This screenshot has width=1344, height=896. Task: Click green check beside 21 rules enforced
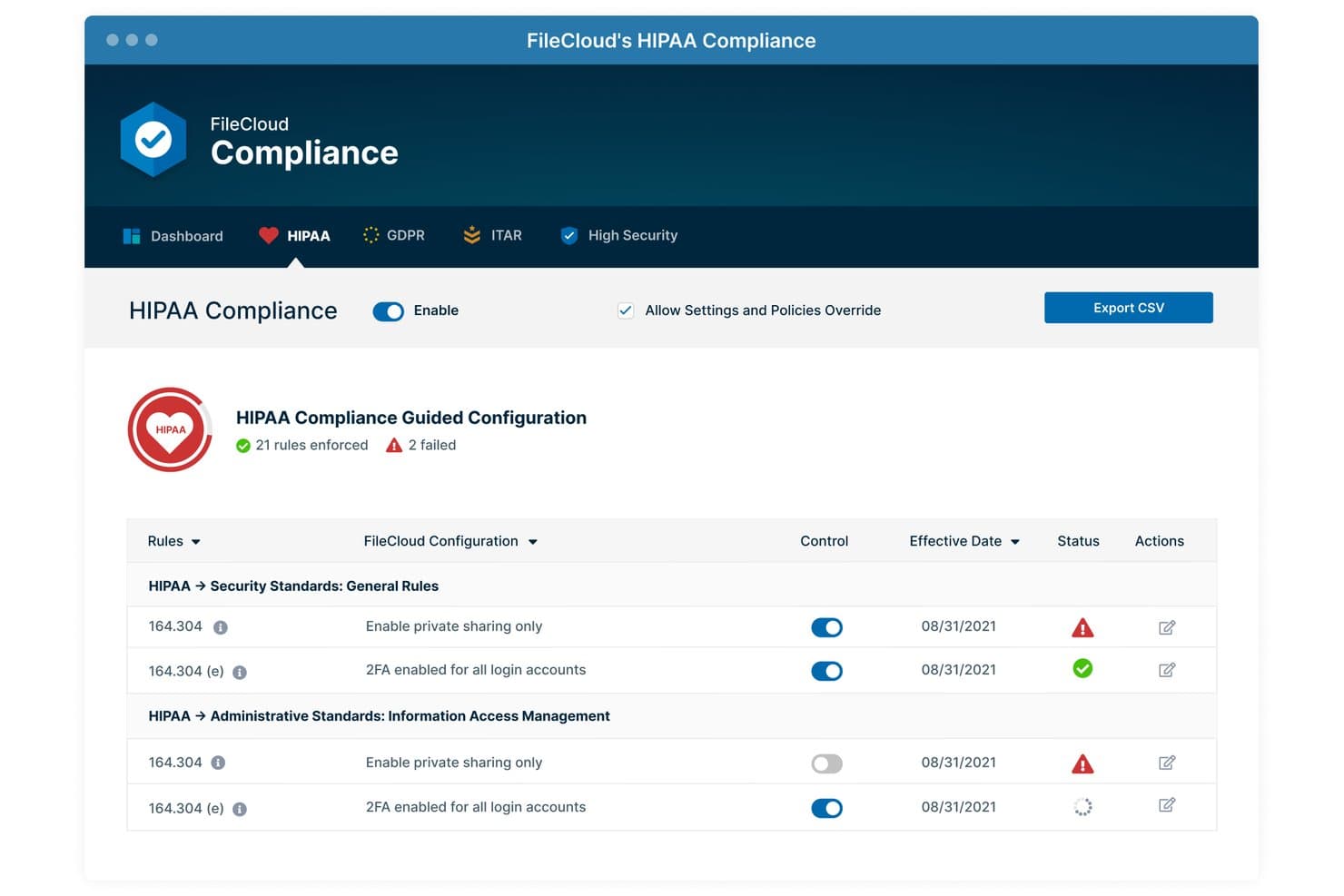click(243, 446)
